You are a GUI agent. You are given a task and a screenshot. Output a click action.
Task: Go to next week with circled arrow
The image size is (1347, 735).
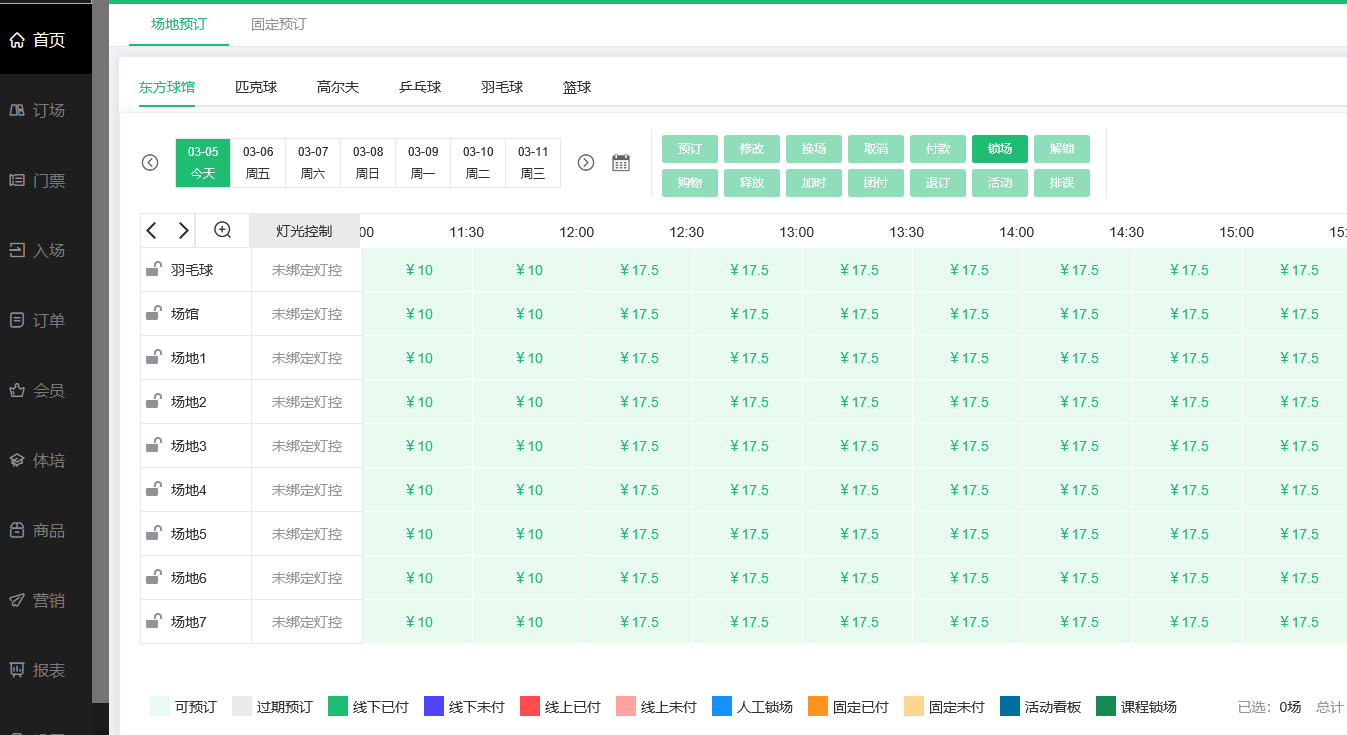pyautogui.click(x=586, y=163)
